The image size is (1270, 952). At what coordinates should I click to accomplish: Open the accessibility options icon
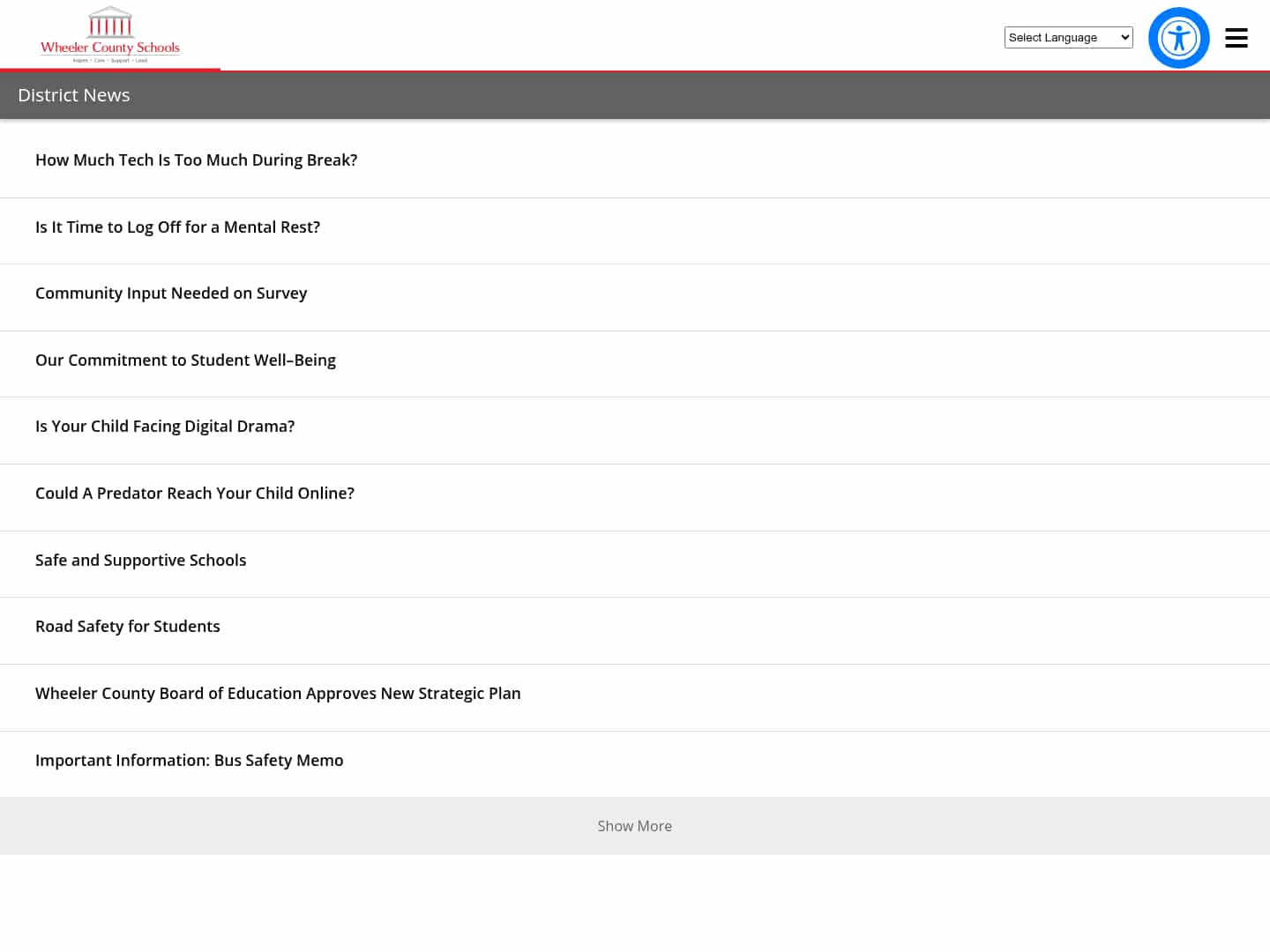1178,38
